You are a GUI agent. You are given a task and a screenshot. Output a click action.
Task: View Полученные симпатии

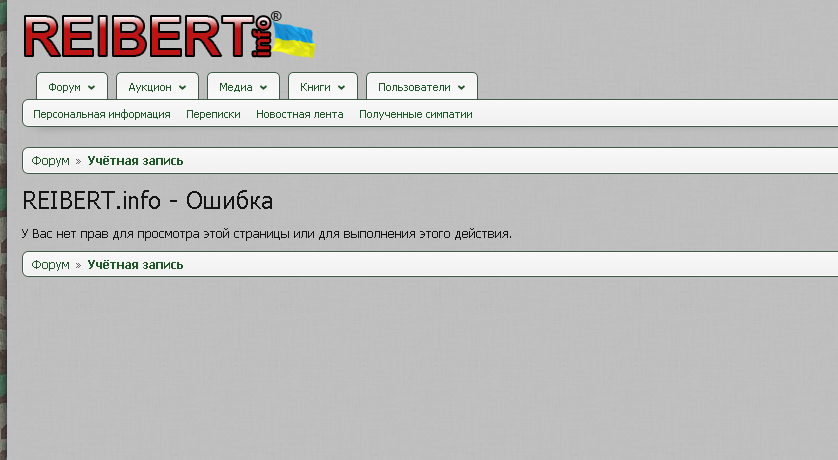pos(416,114)
